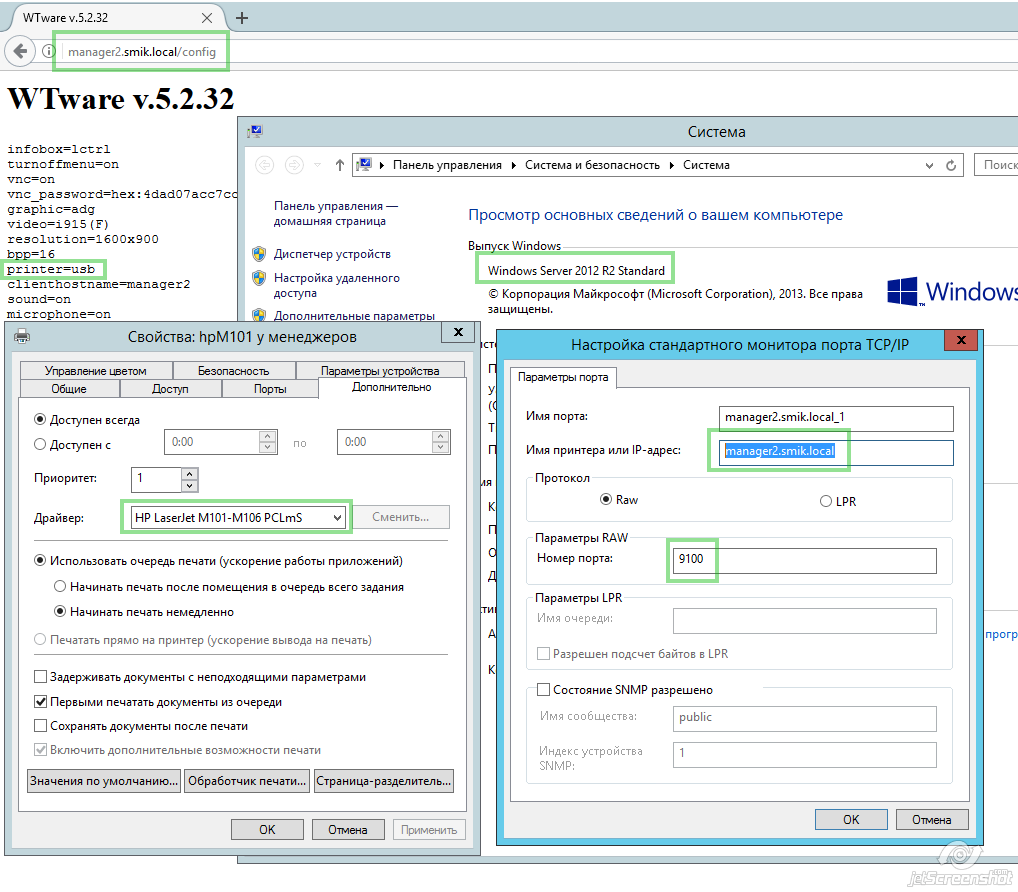This screenshot has height=892, width=1018.
Task: Click the site info icon in address bar
Action: (48, 51)
